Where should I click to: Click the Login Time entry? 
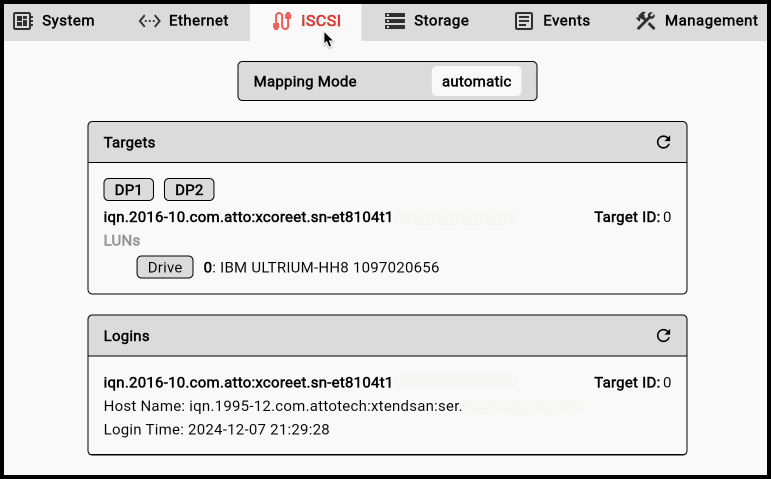[x=217, y=430]
